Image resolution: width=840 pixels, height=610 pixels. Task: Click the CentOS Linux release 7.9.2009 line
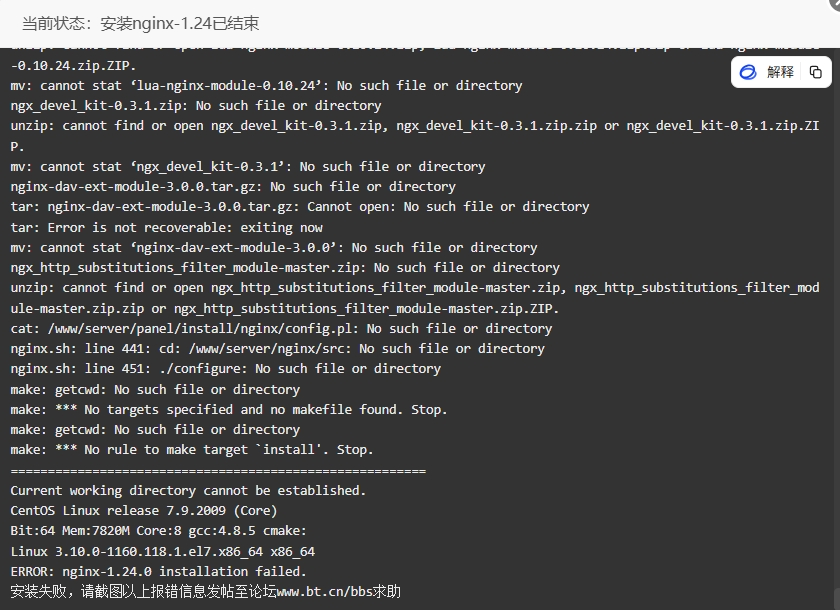(144, 510)
